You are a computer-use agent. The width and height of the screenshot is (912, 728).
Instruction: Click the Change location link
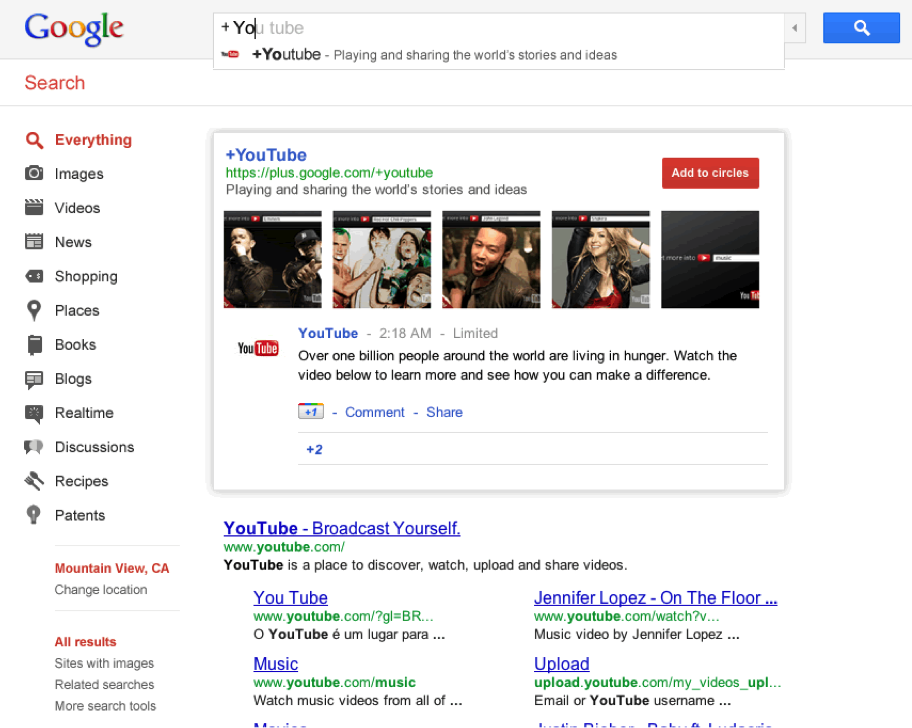(101, 590)
